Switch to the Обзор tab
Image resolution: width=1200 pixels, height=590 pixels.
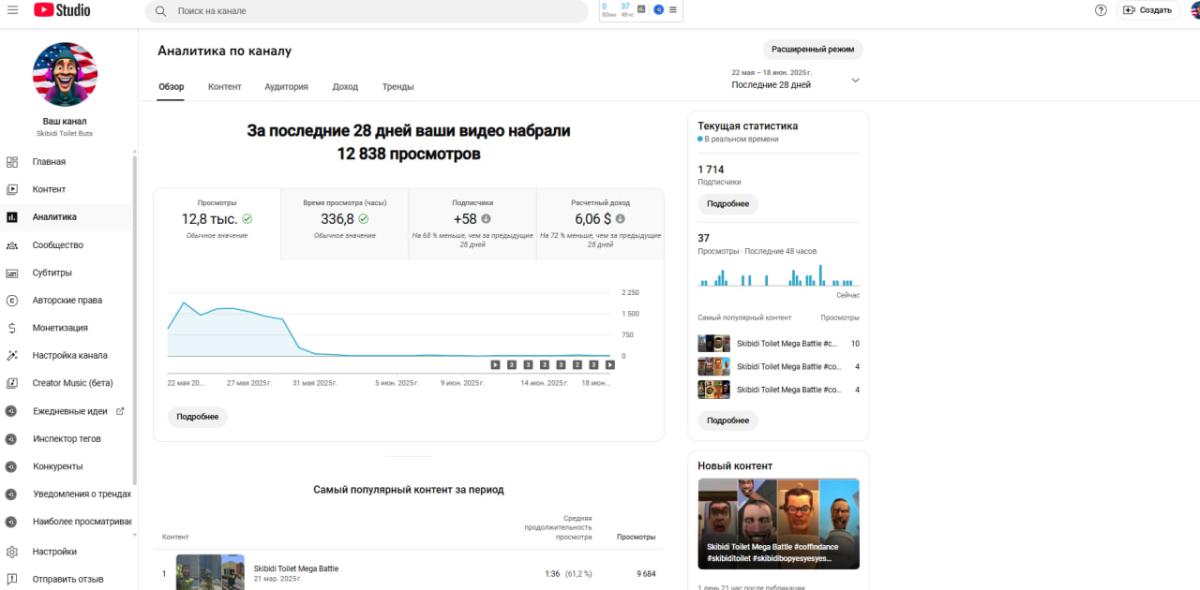[x=171, y=87]
